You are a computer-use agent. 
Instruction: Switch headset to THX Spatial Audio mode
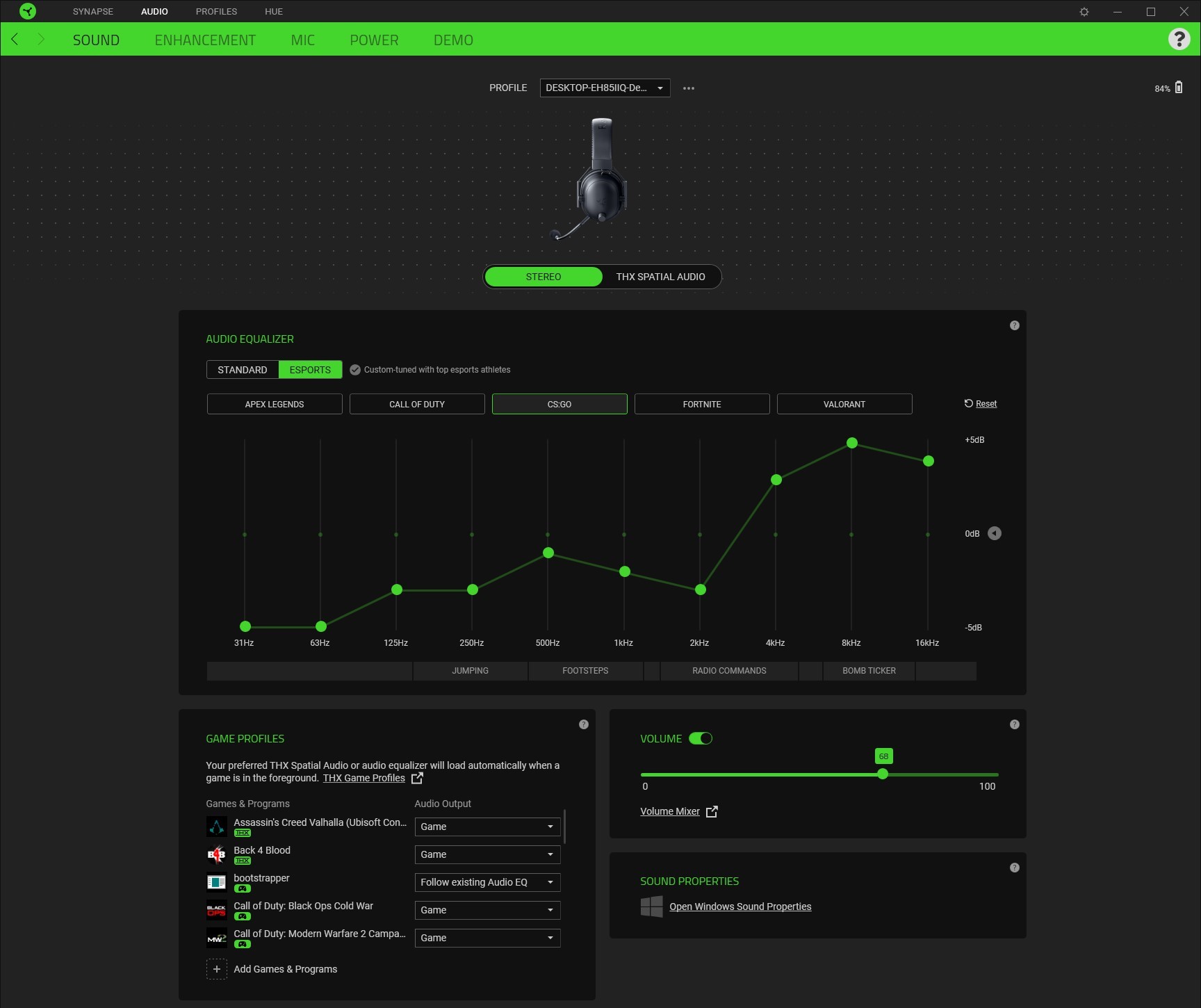pos(660,276)
